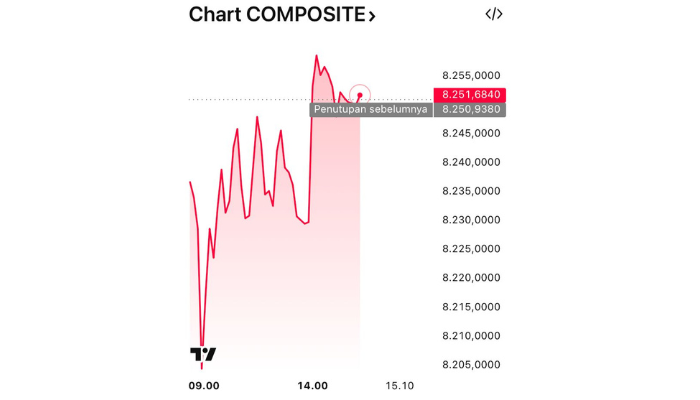Click the TradingView logo
The height and width of the screenshot is (400, 700).
203,354
